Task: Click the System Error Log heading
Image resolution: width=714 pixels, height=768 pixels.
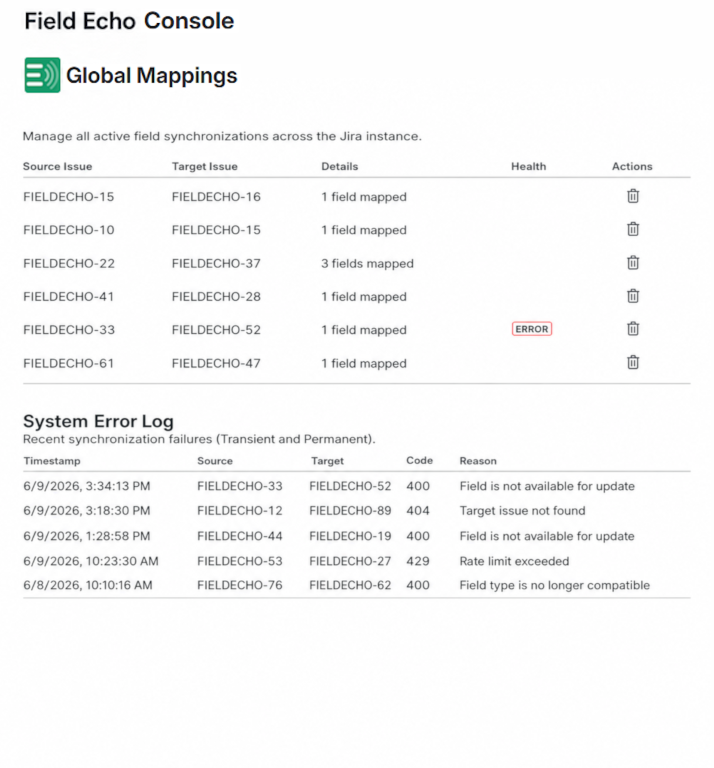Action: (x=98, y=421)
